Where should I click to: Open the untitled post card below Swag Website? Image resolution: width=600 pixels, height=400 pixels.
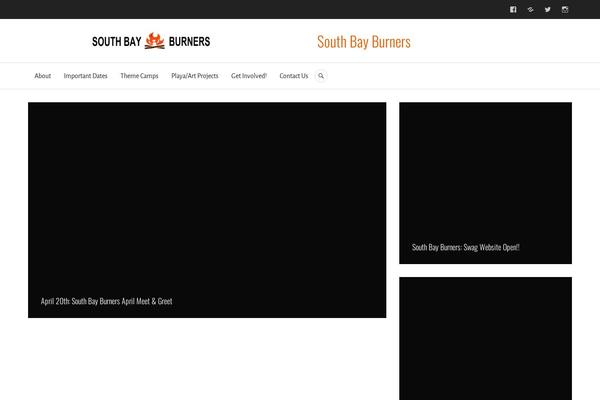tap(486, 339)
